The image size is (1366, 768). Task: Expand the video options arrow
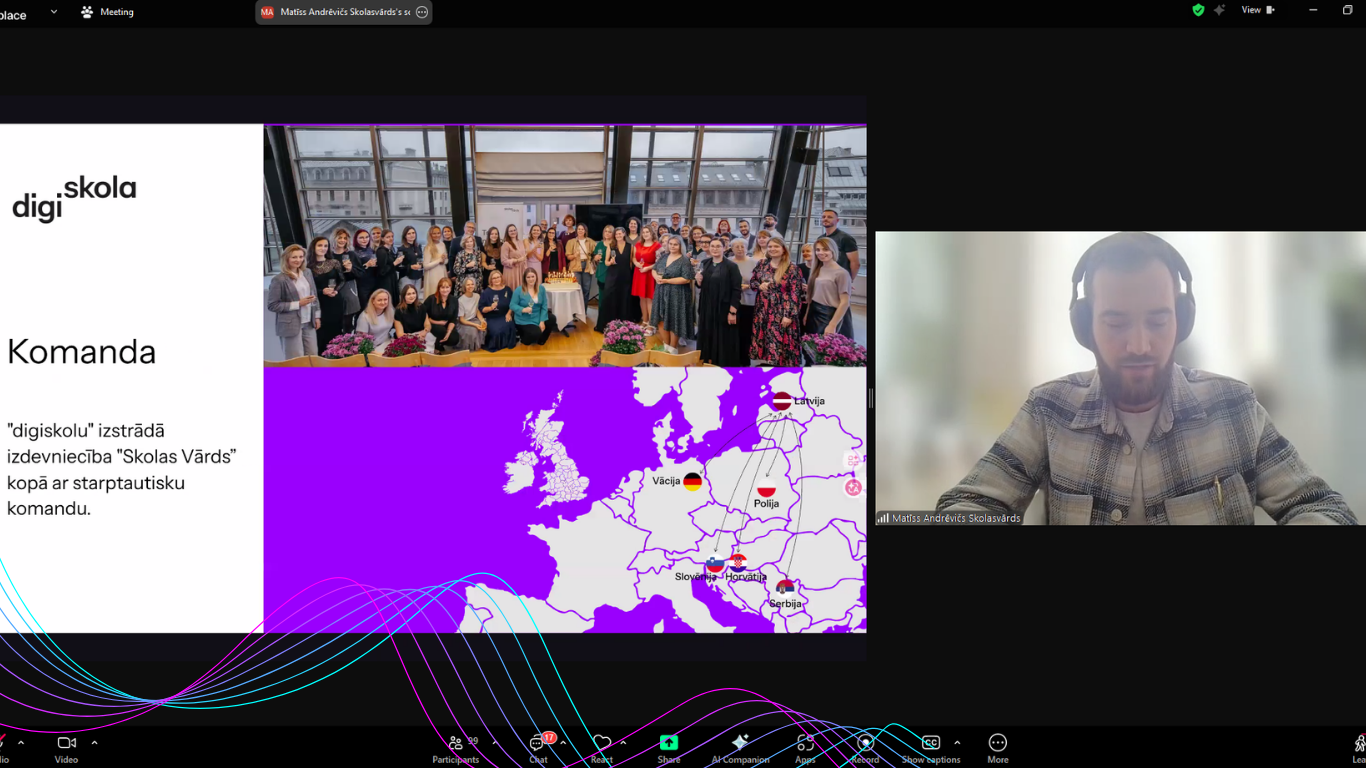pyautogui.click(x=94, y=743)
